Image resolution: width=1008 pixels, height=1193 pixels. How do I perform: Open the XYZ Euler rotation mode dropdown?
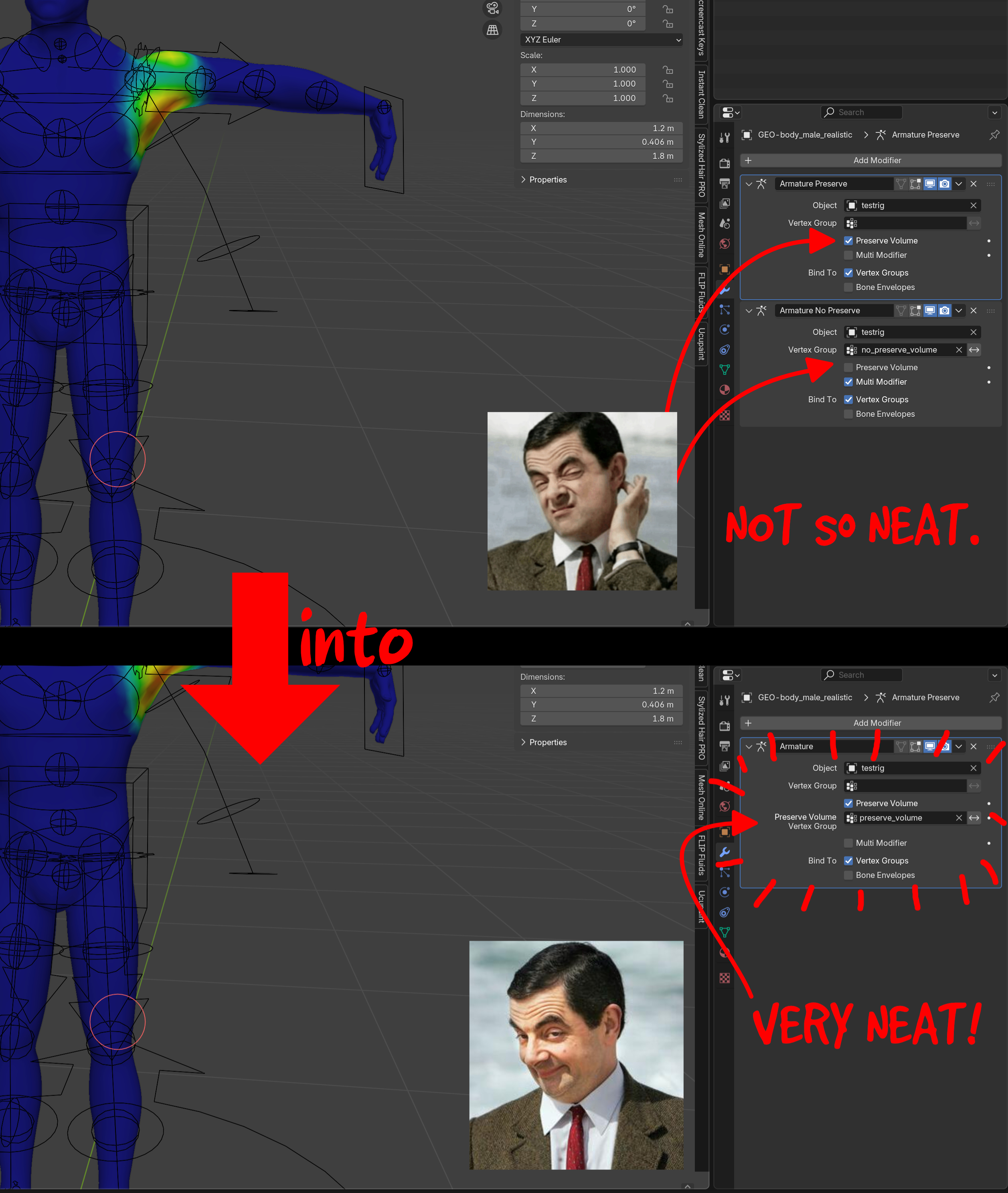pyautogui.click(x=601, y=39)
